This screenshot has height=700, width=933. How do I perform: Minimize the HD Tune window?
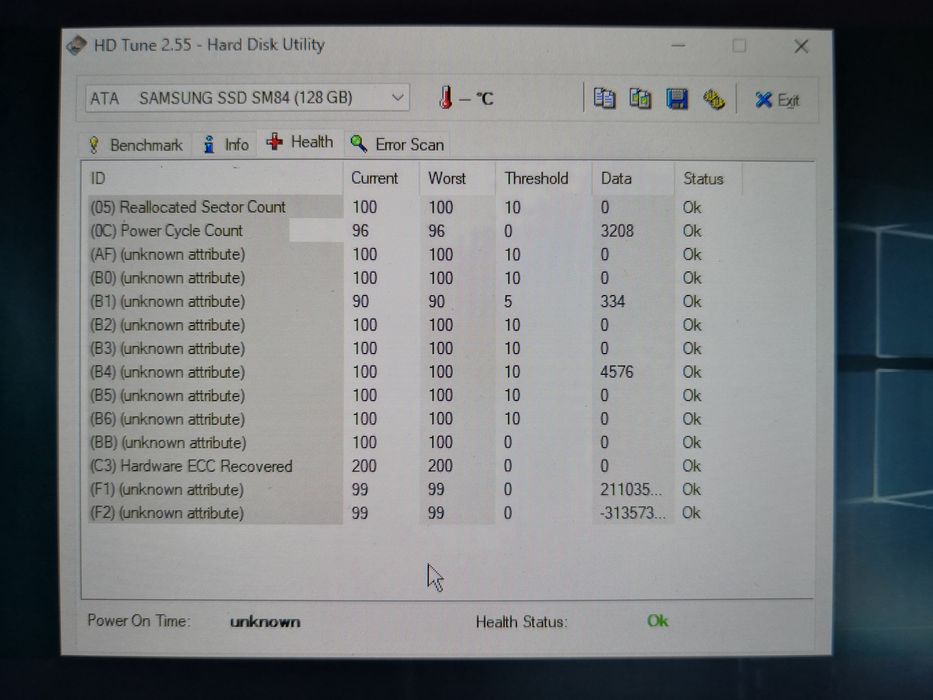pos(678,46)
